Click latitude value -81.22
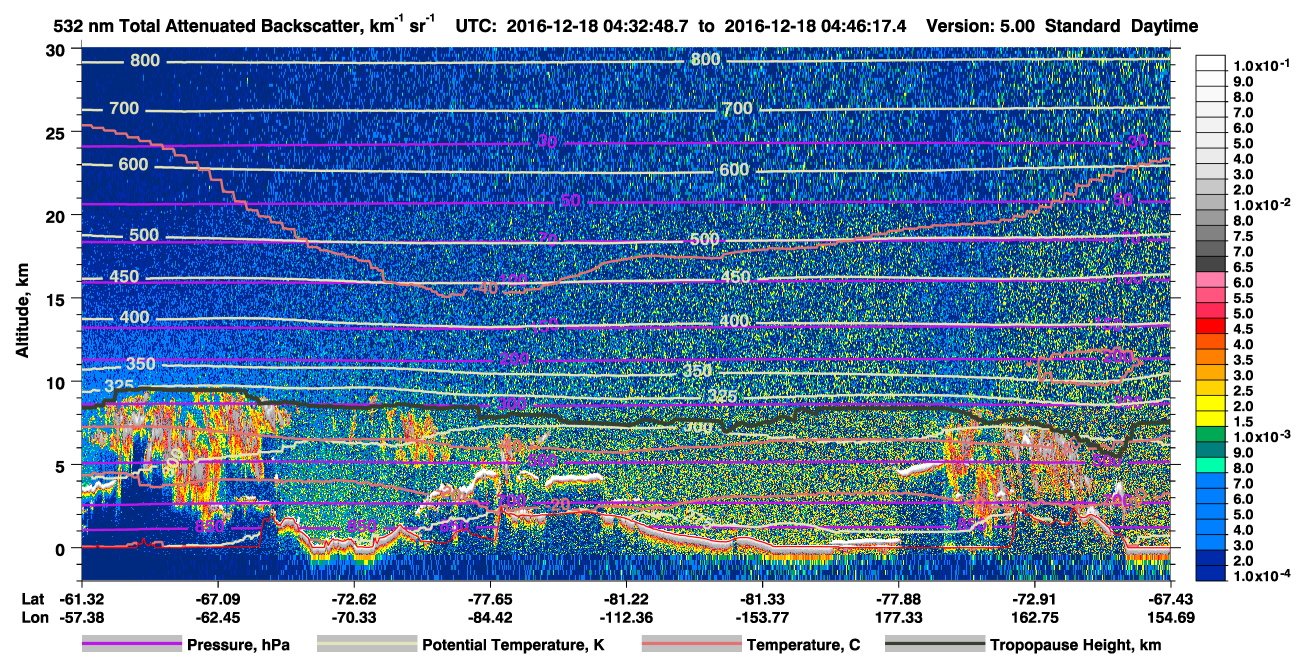This screenshot has width=1300, height=667. (625, 599)
